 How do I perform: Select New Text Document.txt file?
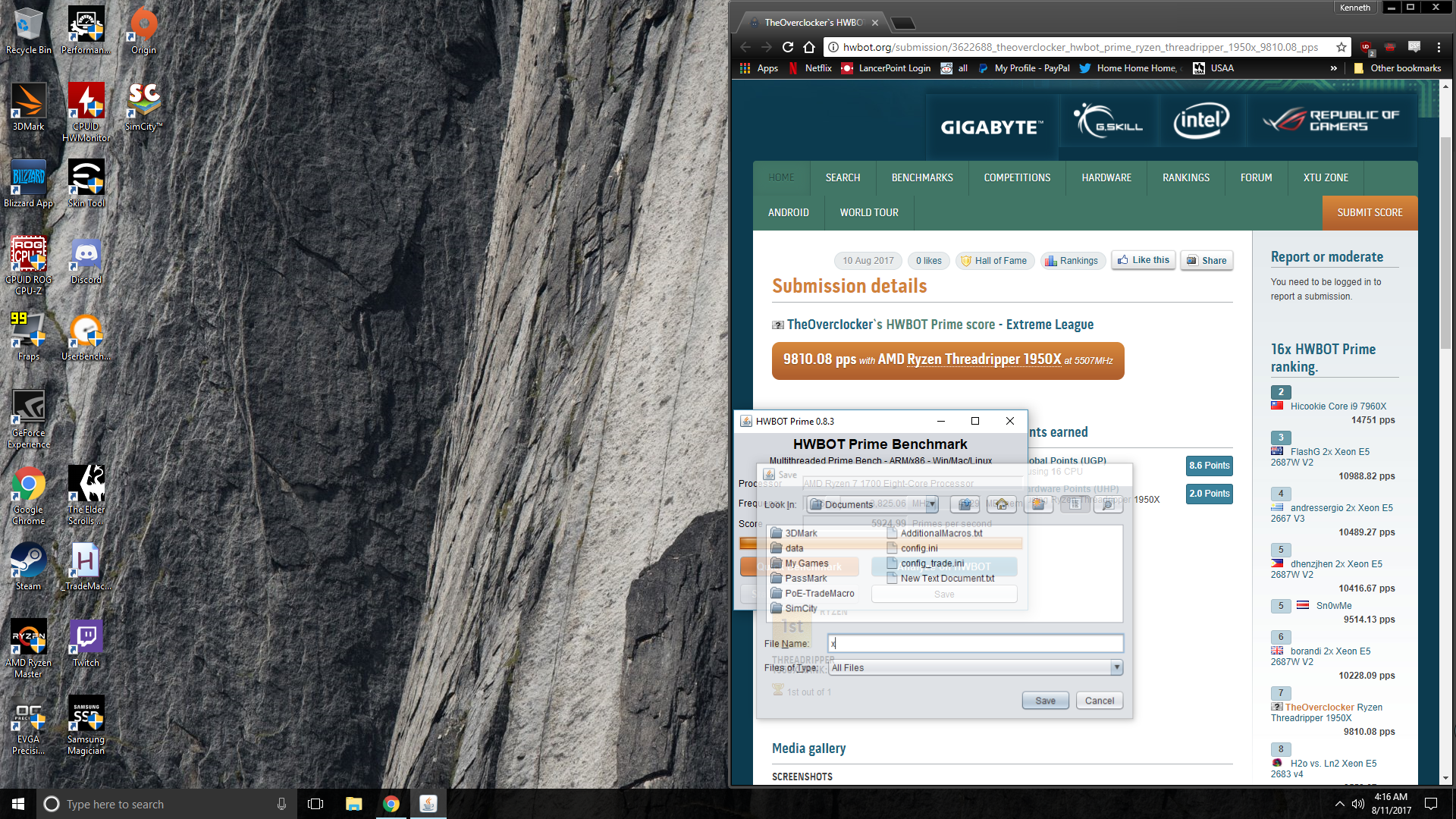(941, 579)
